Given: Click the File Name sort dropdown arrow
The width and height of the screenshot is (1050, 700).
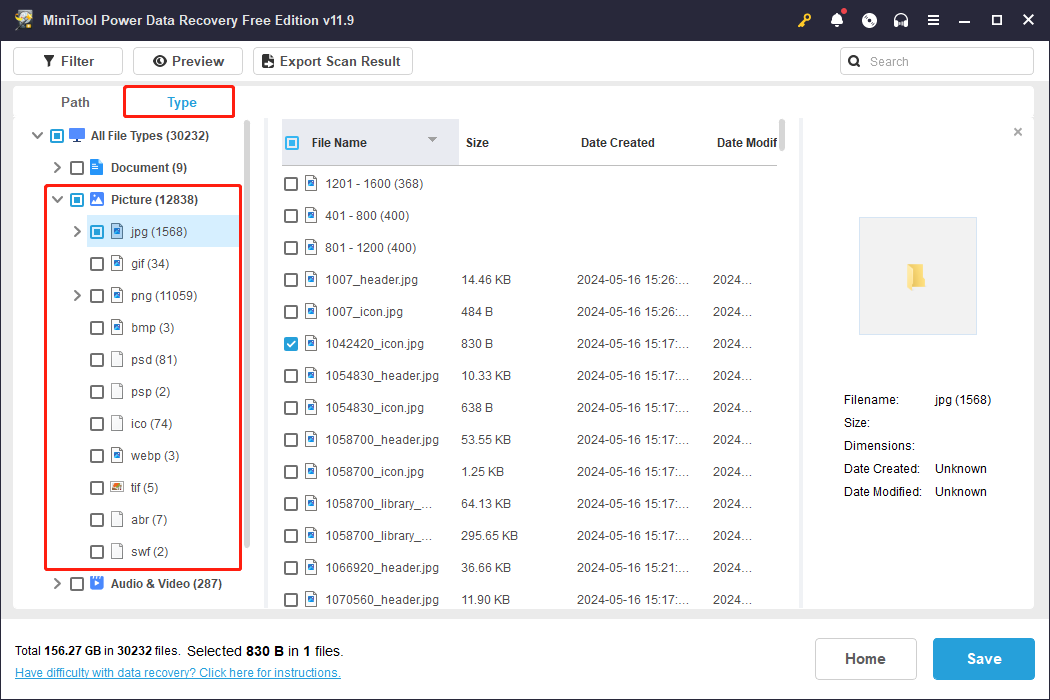Looking at the screenshot, I should point(433,140).
